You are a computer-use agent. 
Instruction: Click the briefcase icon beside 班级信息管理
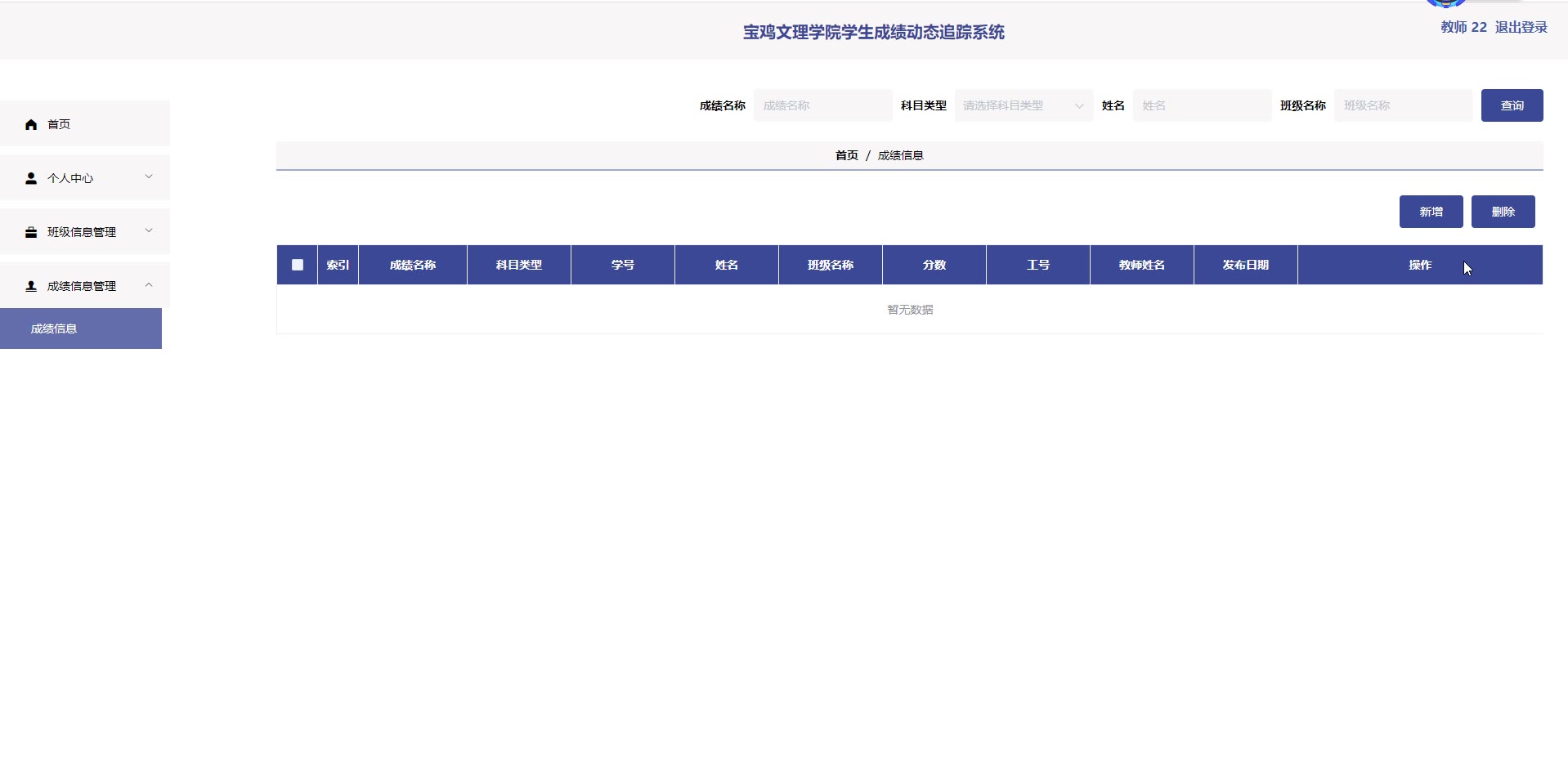click(31, 232)
